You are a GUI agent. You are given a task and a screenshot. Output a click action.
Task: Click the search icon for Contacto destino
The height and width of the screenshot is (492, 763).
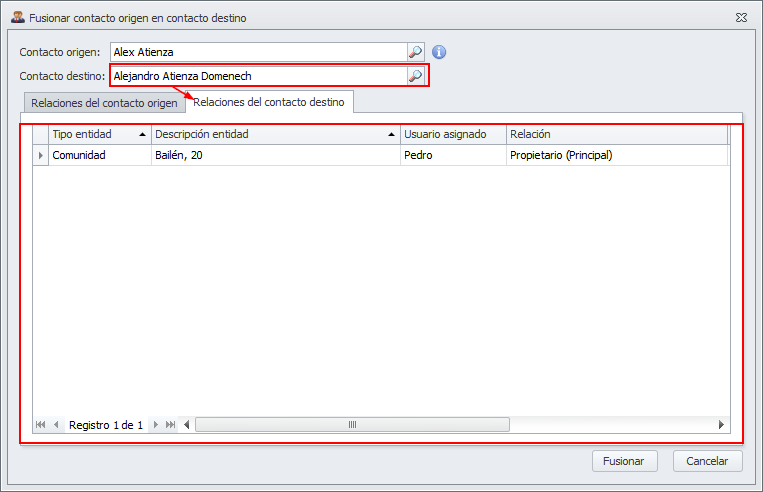416,76
